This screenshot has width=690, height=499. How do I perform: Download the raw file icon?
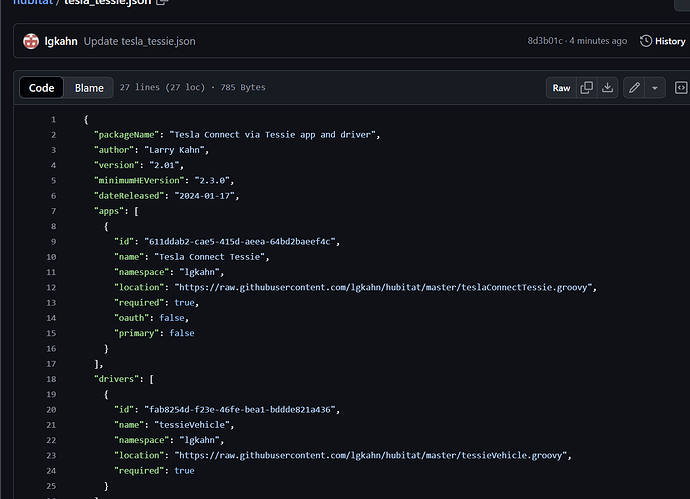608,88
